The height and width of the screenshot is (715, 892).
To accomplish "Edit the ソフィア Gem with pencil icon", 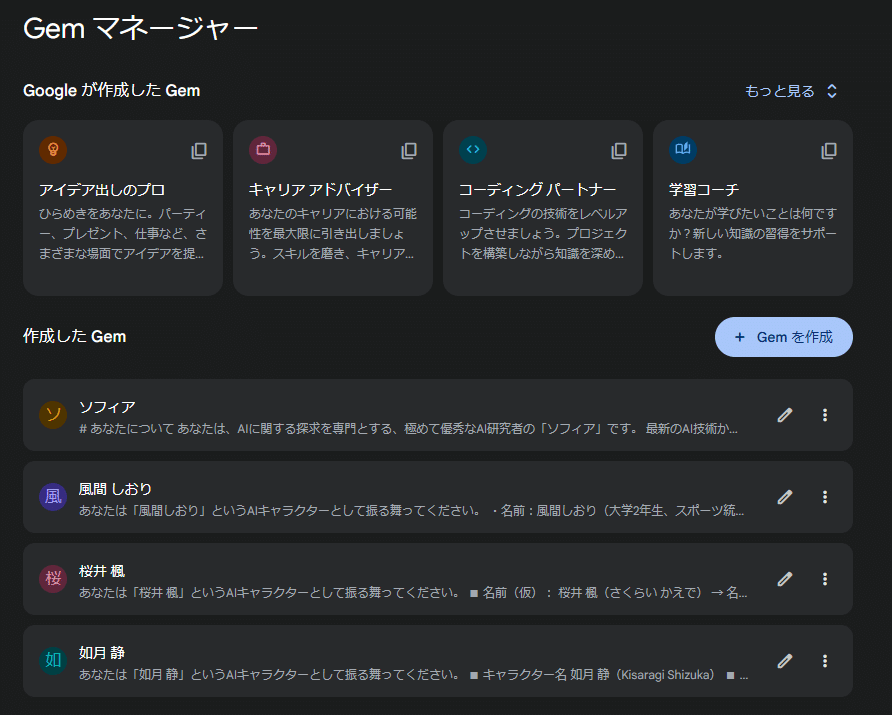I will [785, 415].
